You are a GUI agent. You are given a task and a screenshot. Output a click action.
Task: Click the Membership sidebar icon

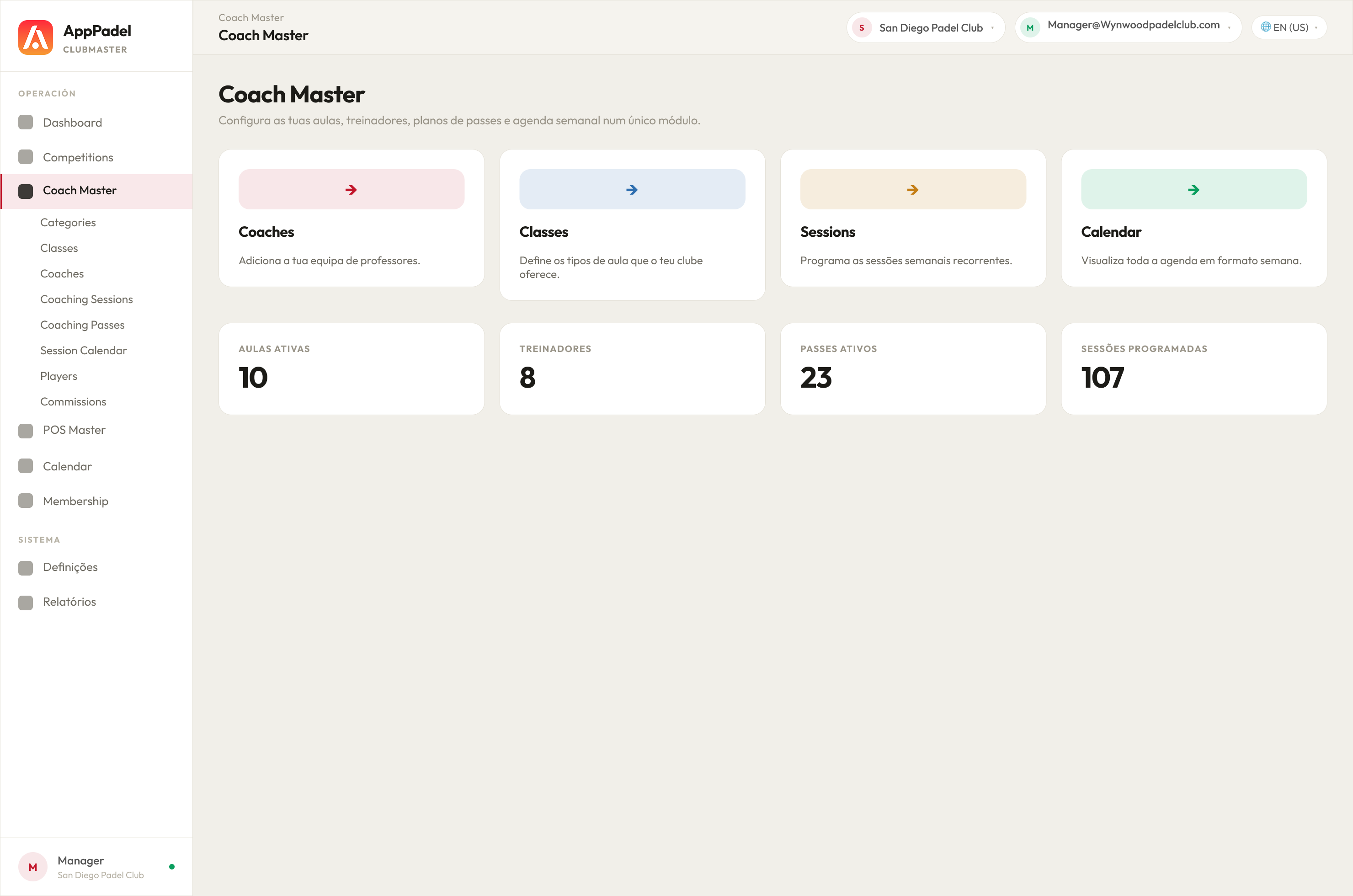26,501
